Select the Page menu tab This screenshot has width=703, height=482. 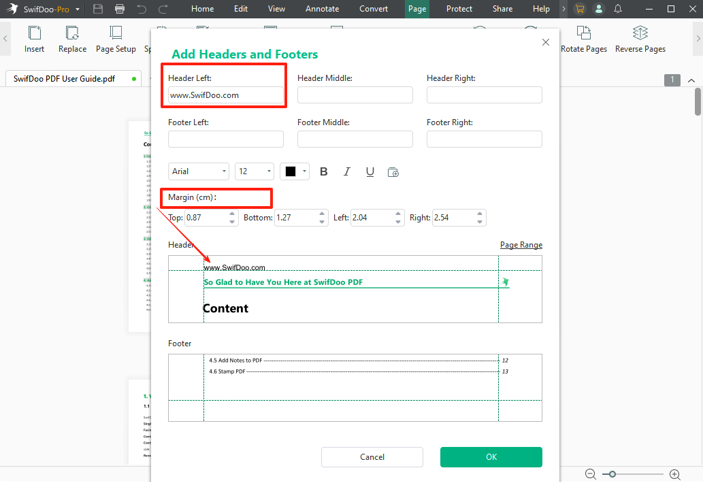click(417, 9)
